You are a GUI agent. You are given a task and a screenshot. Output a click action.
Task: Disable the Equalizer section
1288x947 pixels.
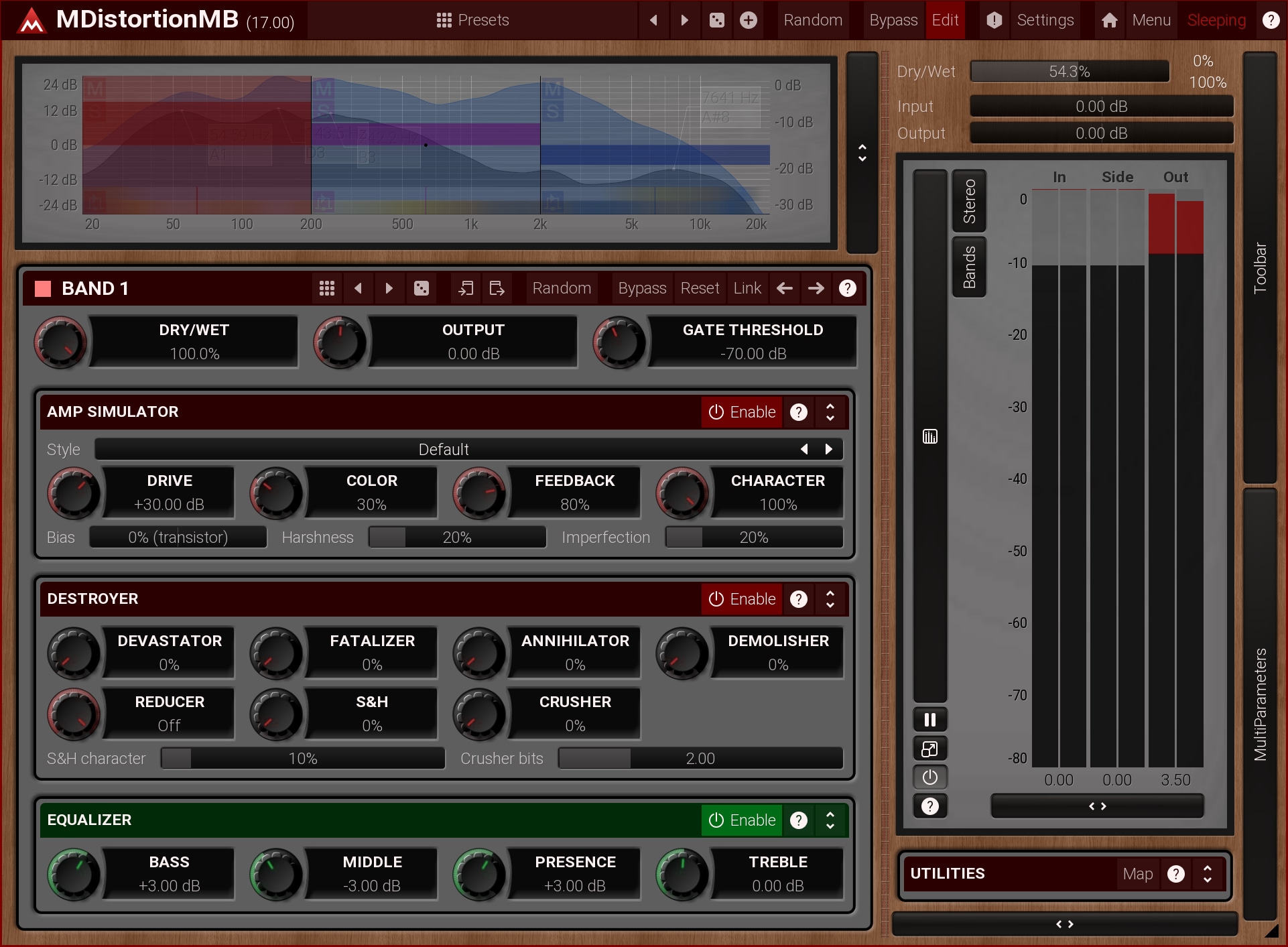pos(742,820)
